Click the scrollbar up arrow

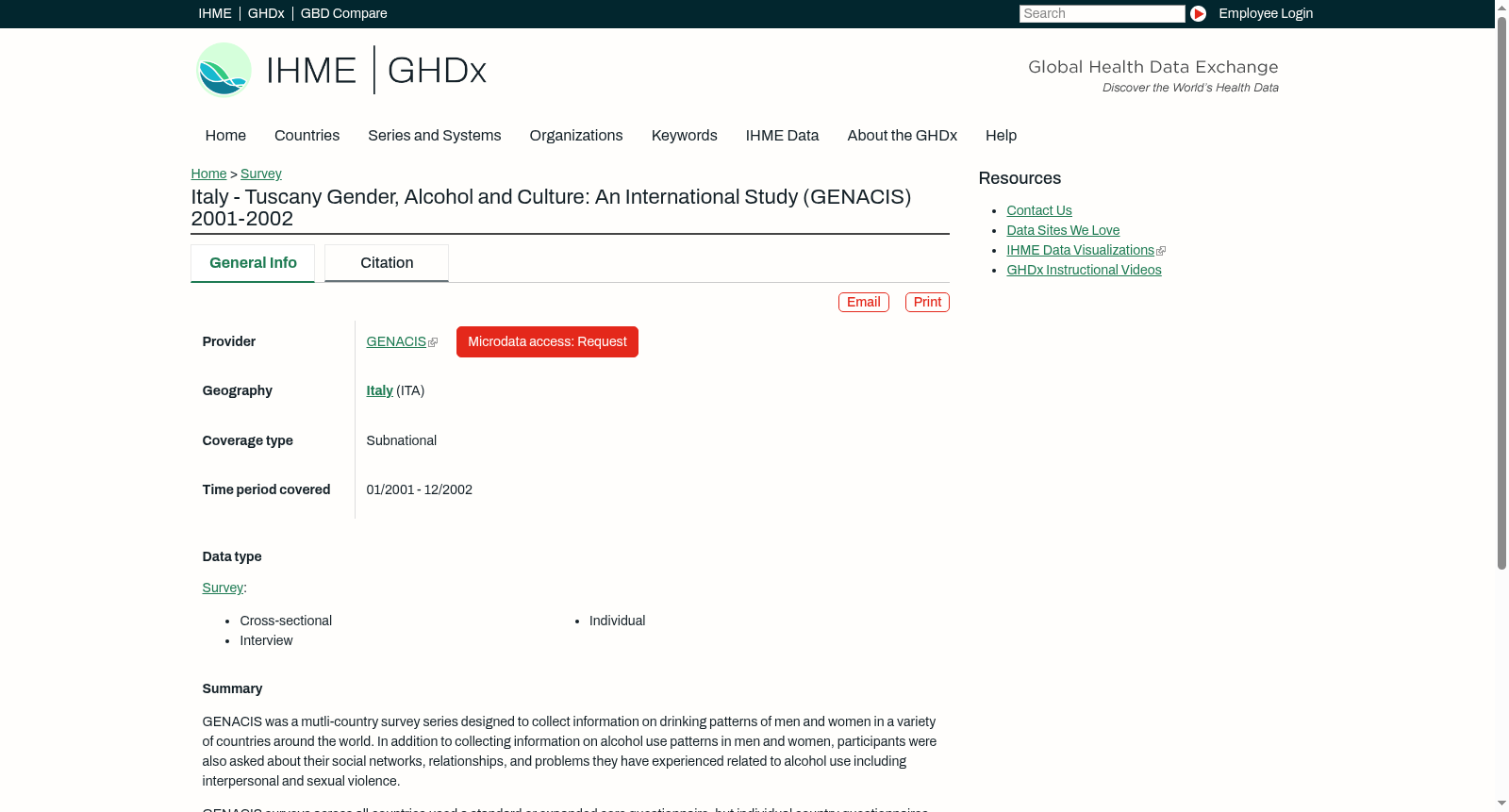1501,8
